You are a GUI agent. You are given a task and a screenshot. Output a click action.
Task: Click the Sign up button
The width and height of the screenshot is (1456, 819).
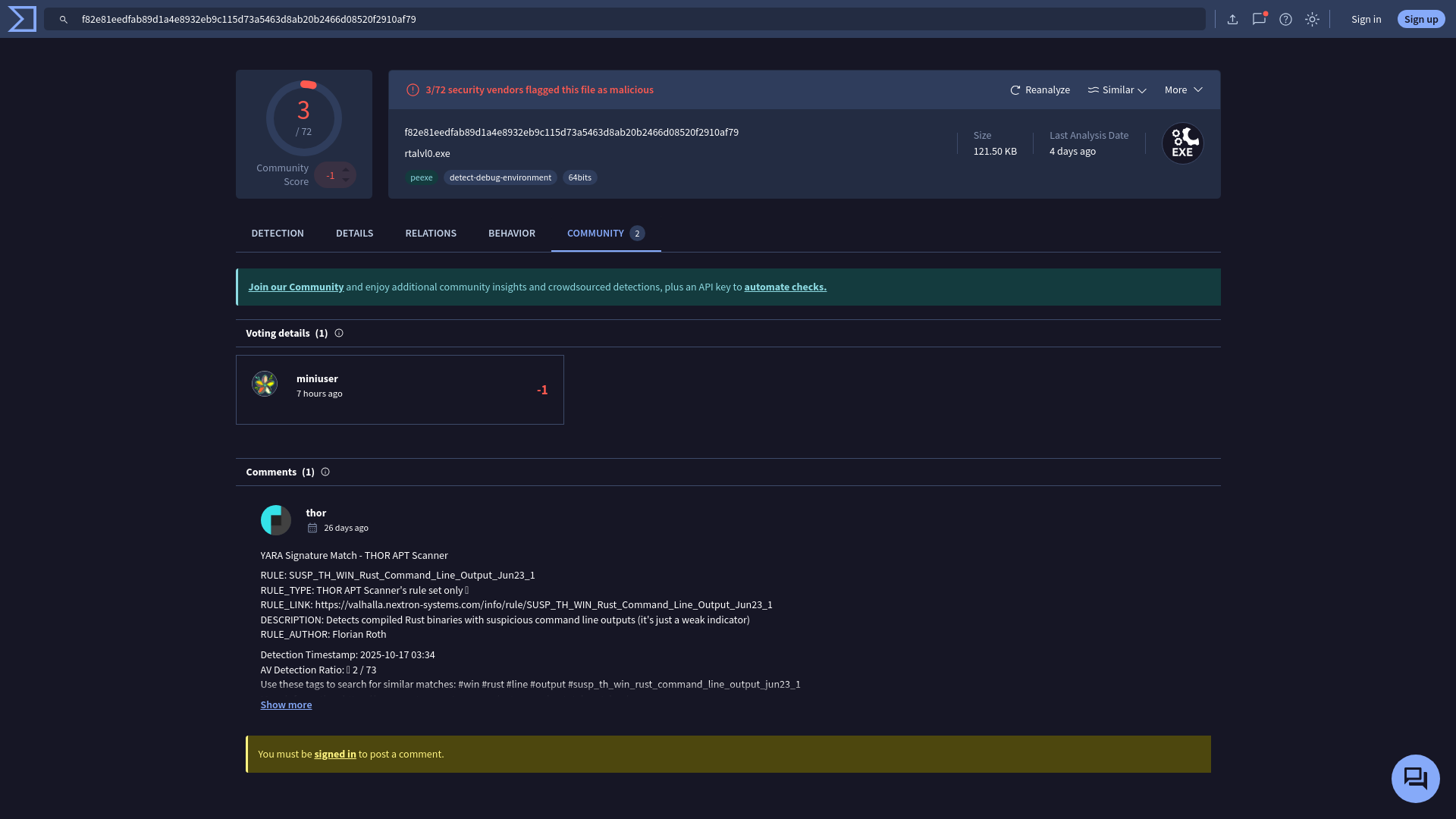tap(1420, 19)
